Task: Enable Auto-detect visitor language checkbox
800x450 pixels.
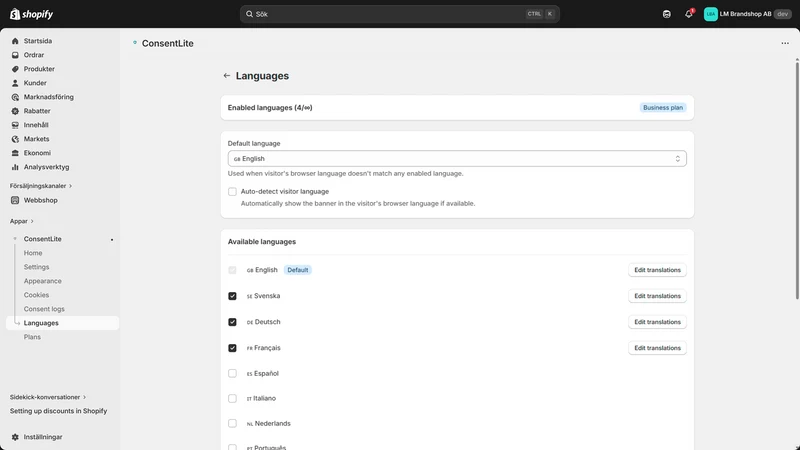Action: tap(232, 191)
